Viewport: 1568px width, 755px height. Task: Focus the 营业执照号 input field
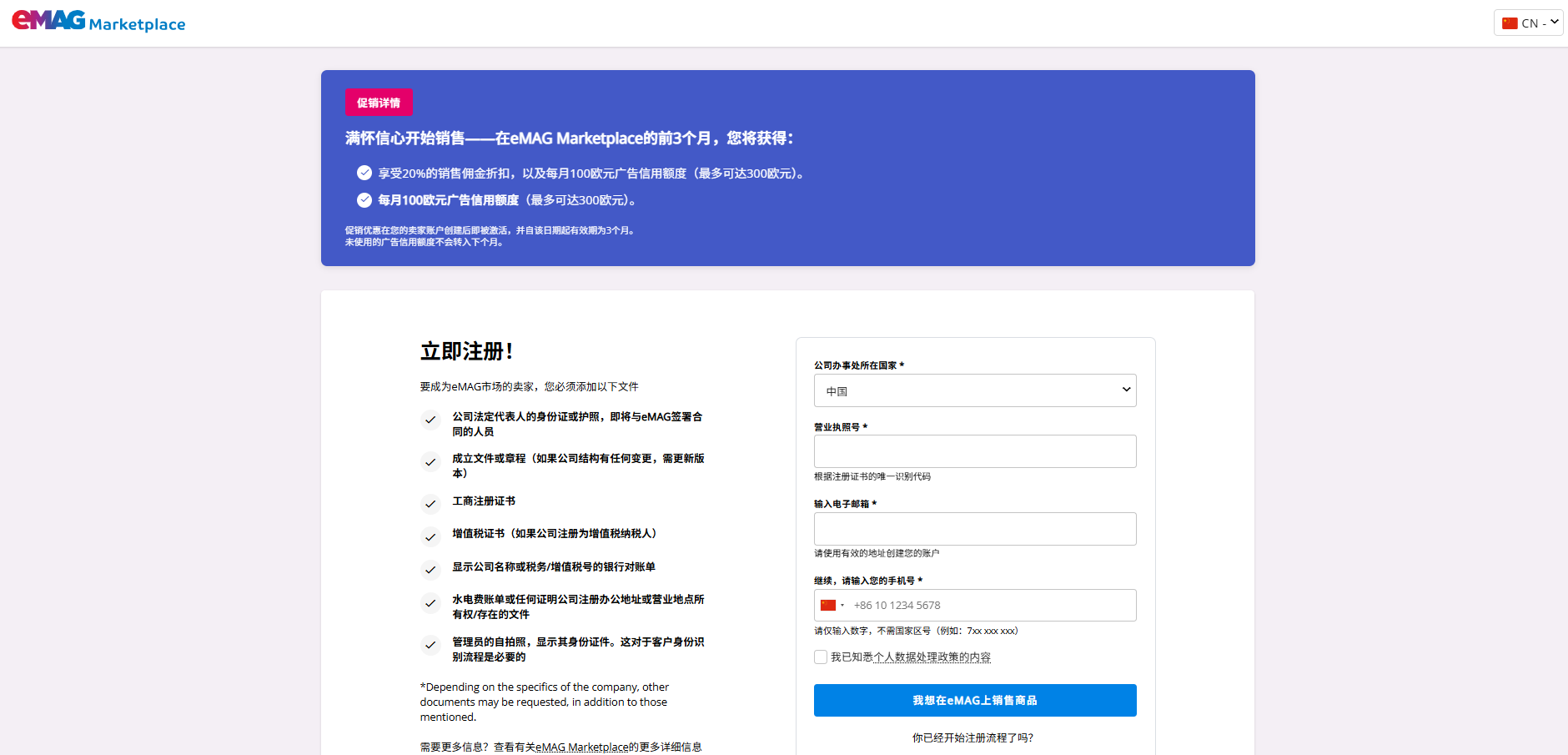[x=975, y=451]
